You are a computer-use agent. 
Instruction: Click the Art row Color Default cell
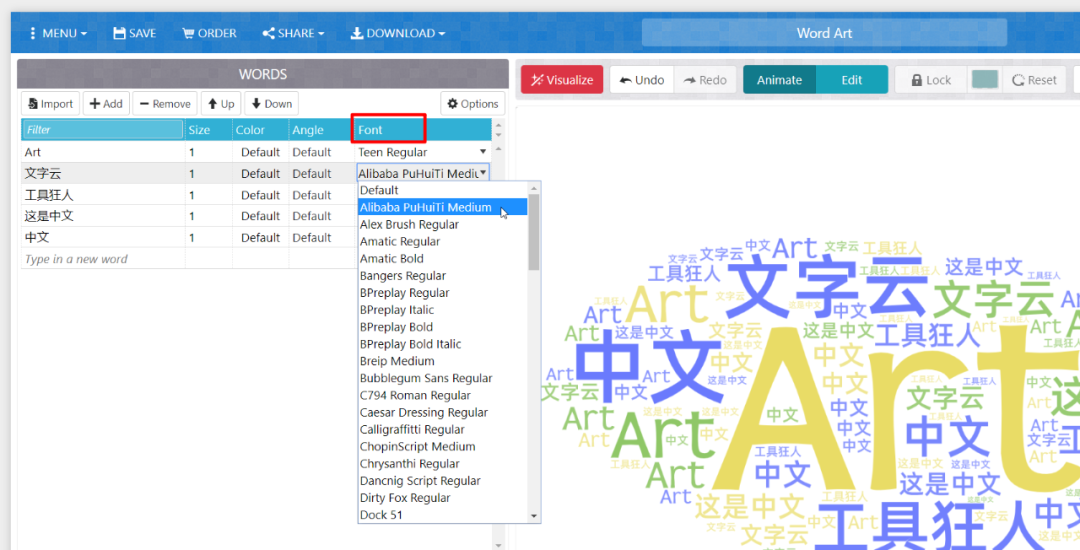[x=260, y=152]
